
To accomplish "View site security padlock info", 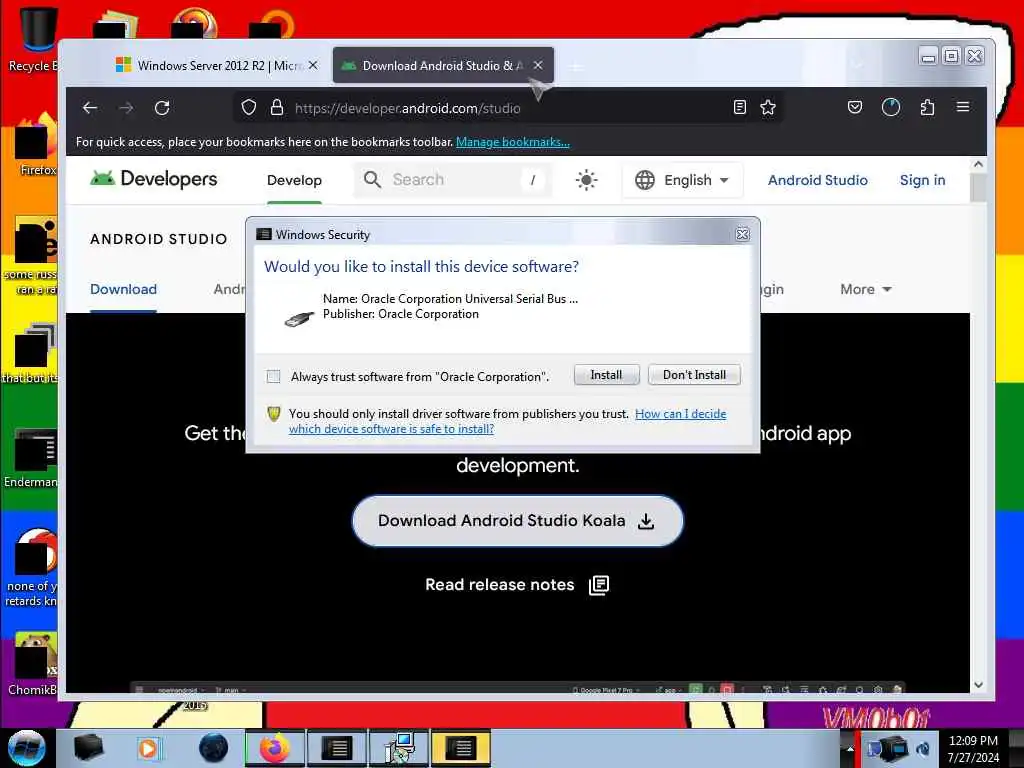I will click(x=277, y=107).
